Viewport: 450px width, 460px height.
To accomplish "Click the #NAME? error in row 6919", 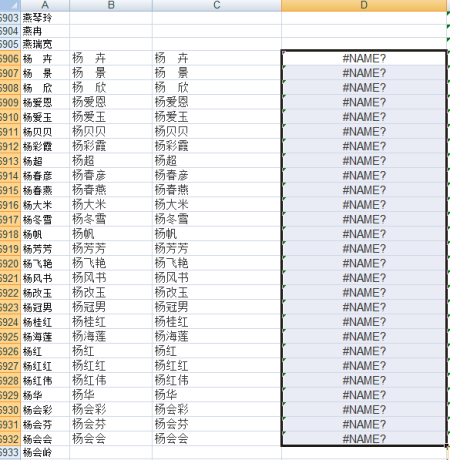I will 364,249.
